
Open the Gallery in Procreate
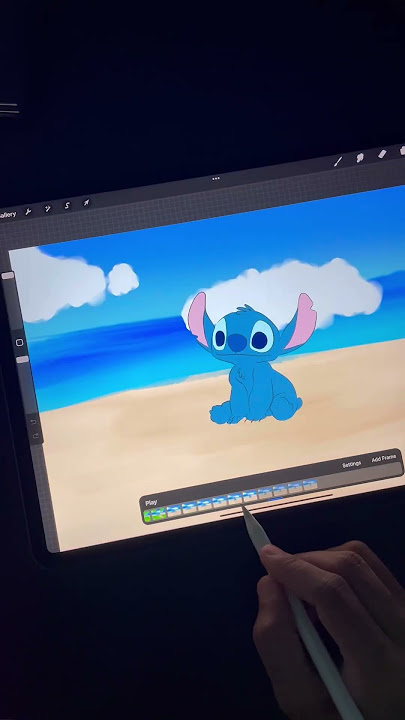click(x=7, y=214)
